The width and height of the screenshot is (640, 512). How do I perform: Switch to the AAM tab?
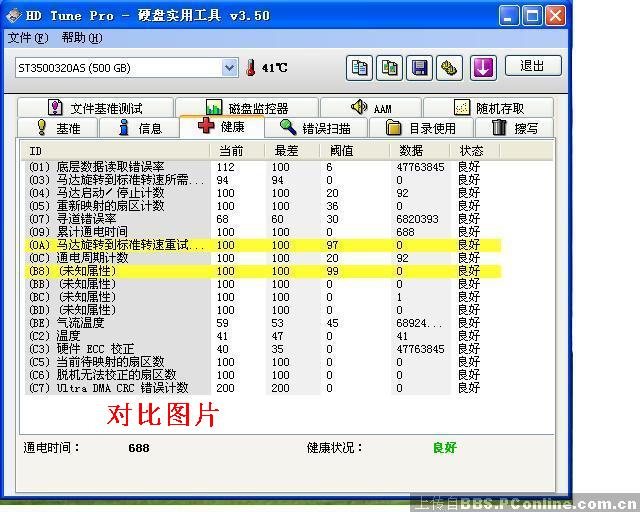[371, 108]
